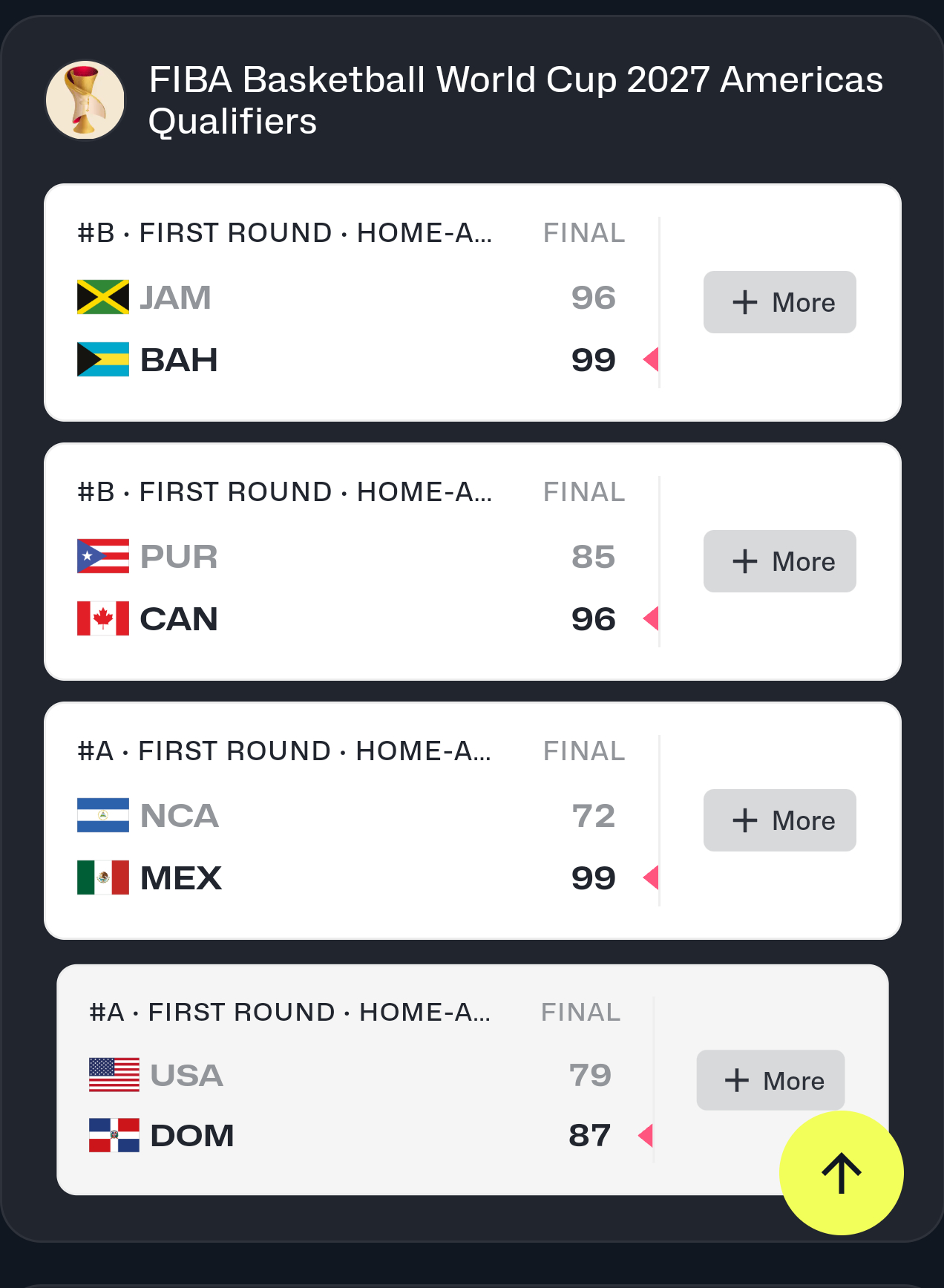Tap the yellow scroll-to-top arrow button
The image size is (944, 1288).
[x=841, y=1173]
